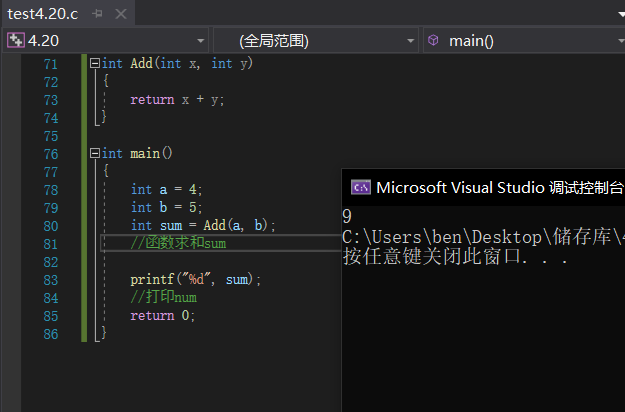This screenshot has height=412, width=625.
Task: Open the tab overflow dropdown arrow
Action: coord(621,14)
